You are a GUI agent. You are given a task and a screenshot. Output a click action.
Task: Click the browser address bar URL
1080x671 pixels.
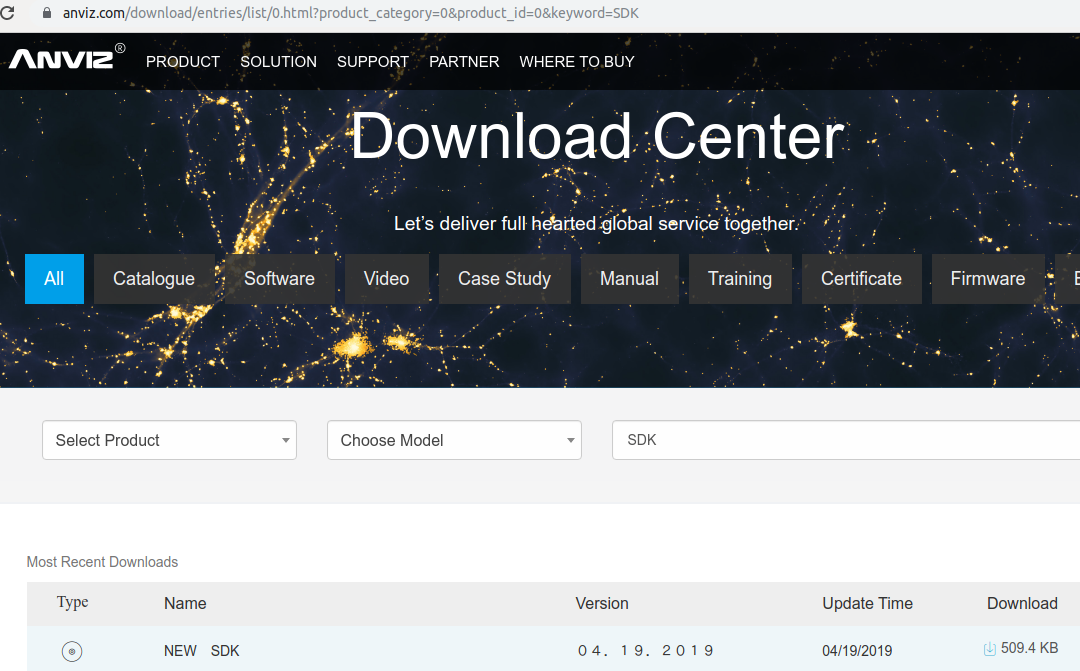351,13
